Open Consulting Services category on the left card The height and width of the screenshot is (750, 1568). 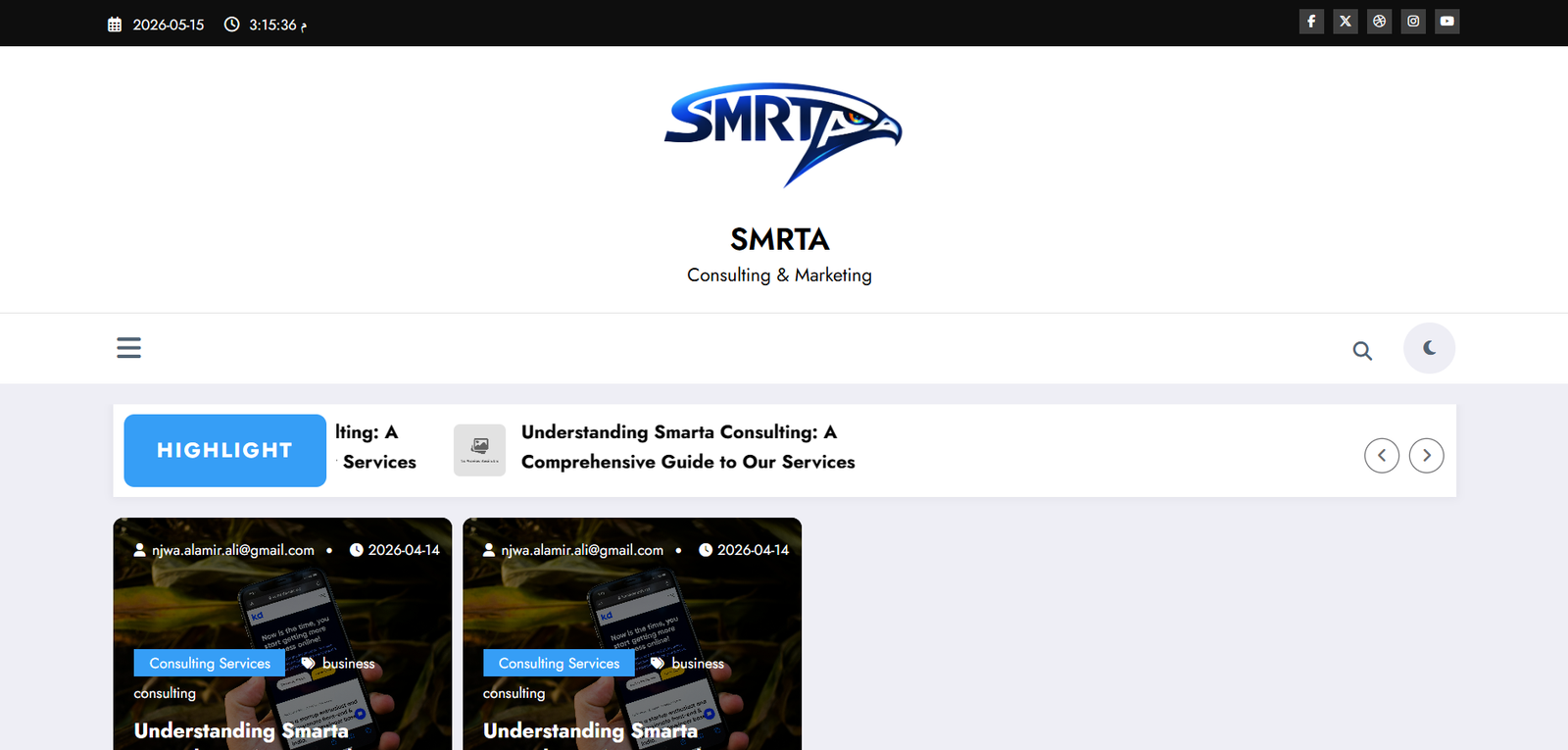(210, 663)
